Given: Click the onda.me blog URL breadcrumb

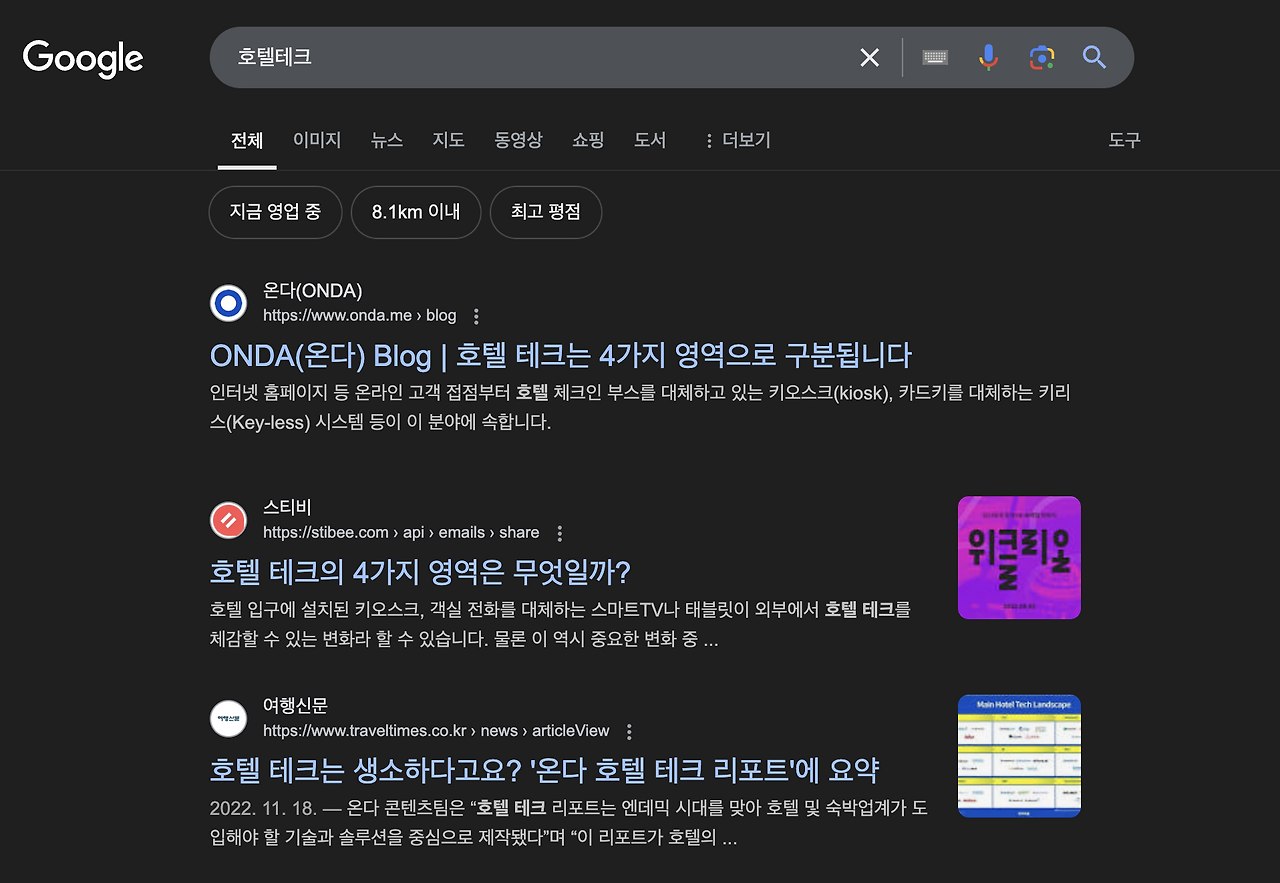Looking at the screenshot, I should [x=360, y=316].
